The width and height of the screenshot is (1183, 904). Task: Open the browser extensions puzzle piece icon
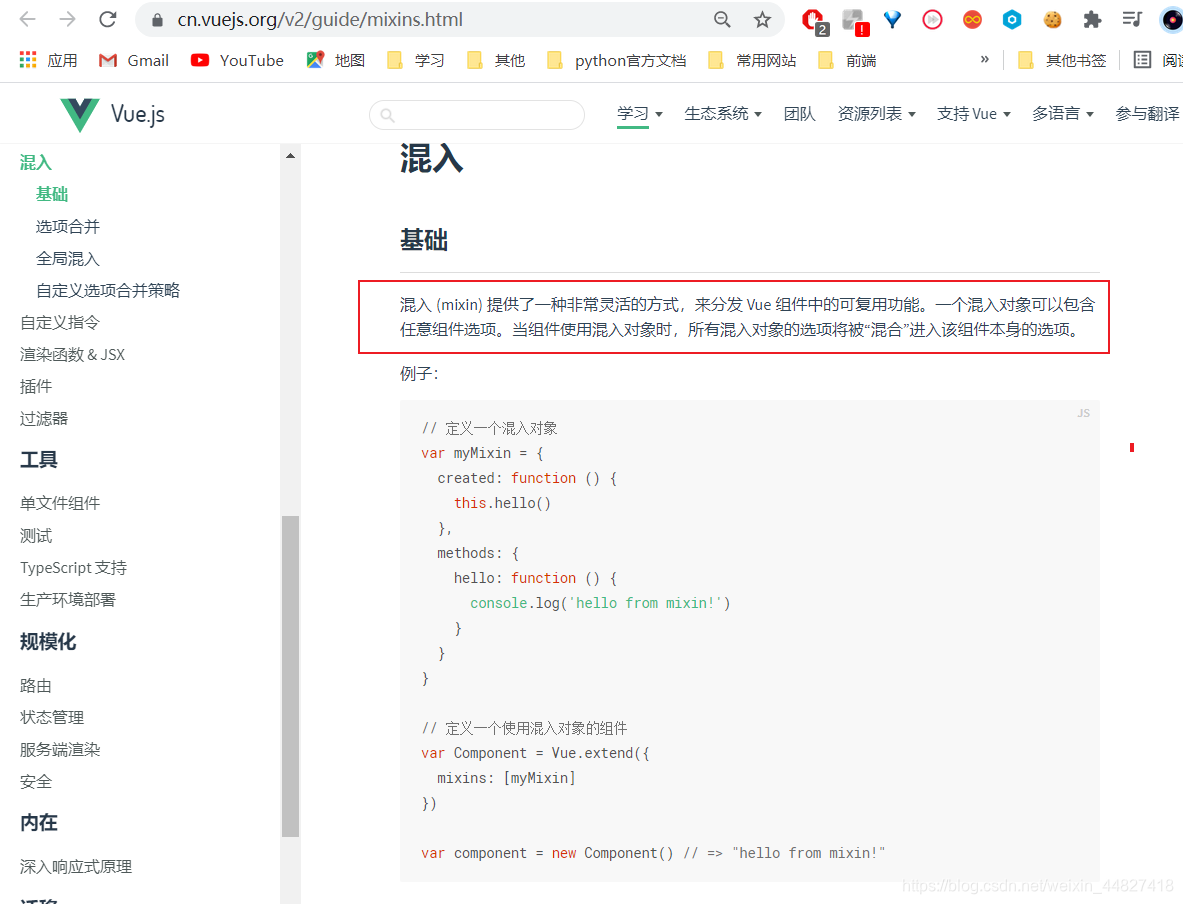1092,19
